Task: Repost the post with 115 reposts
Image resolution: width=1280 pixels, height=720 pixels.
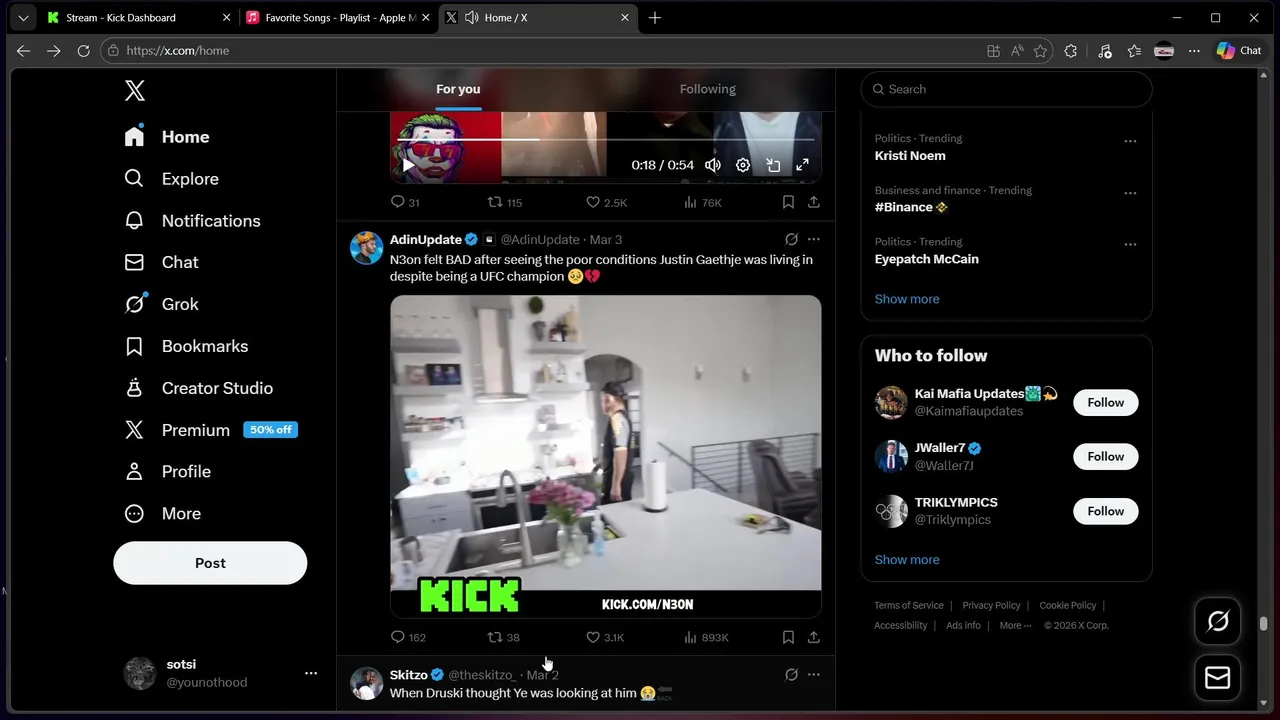Action: click(x=504, y=202)
